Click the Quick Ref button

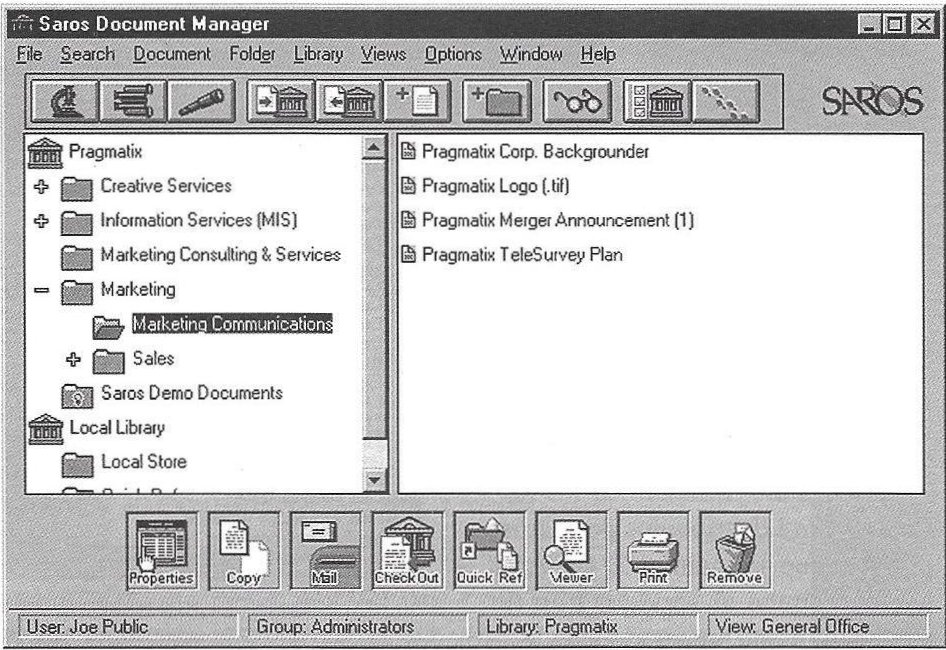489,551
